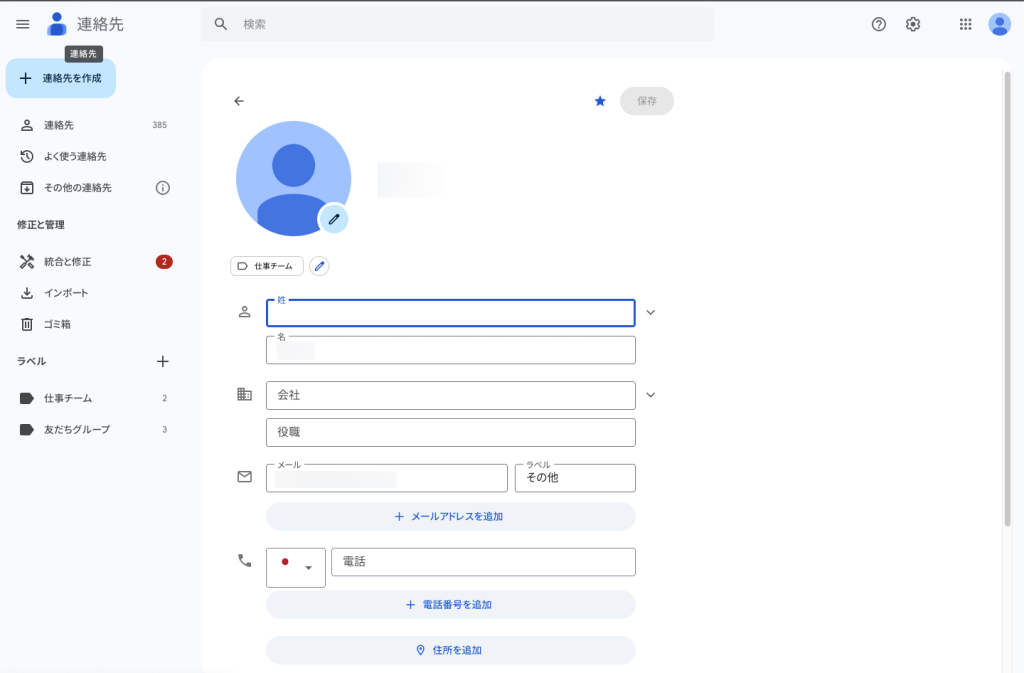Viewport: 1024px width, 673px height.
Task: Open the email label dropdown showing その他
Action: (574, 478)
